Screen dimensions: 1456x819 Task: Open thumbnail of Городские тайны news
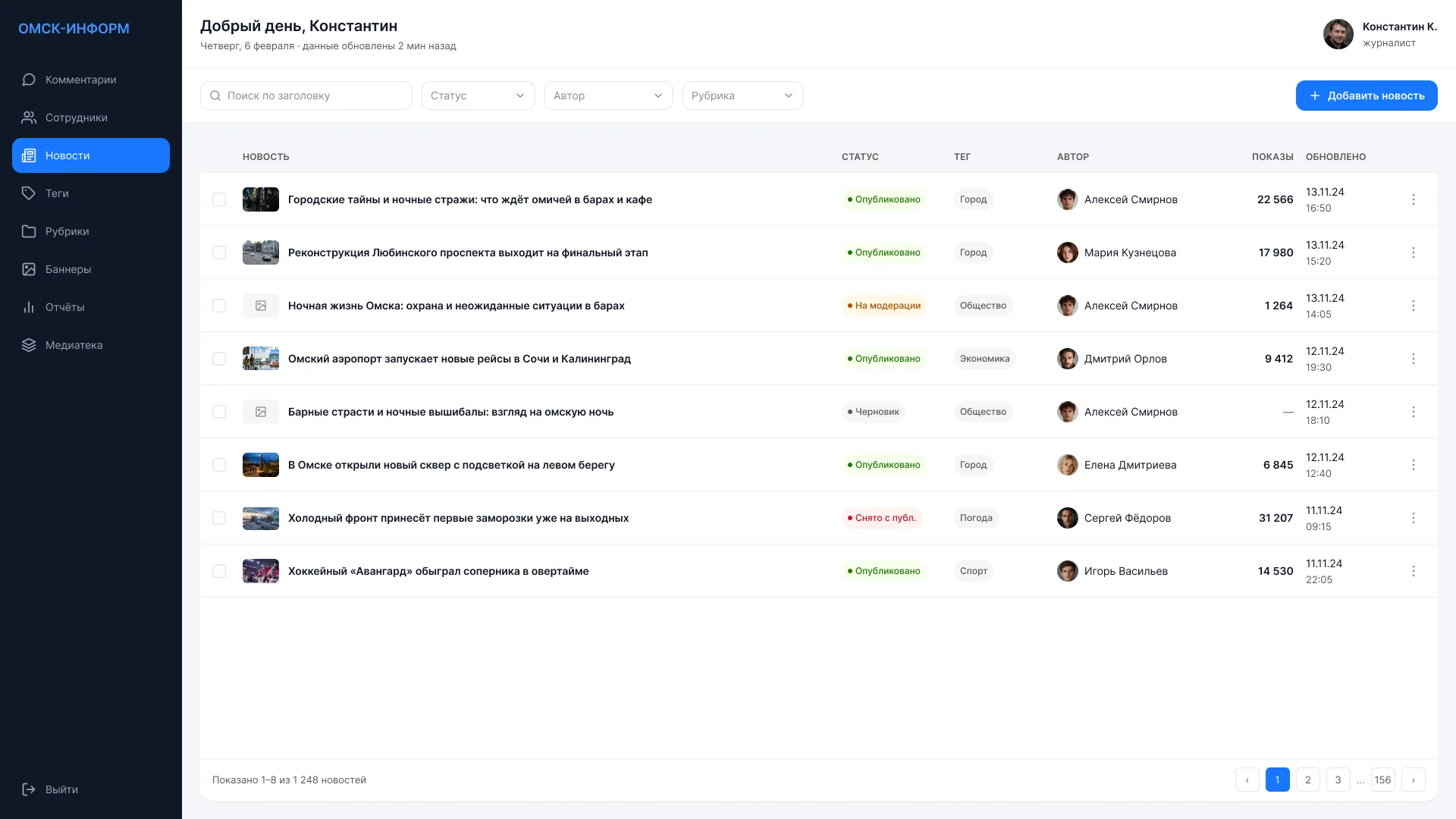(x=261, y=199)
